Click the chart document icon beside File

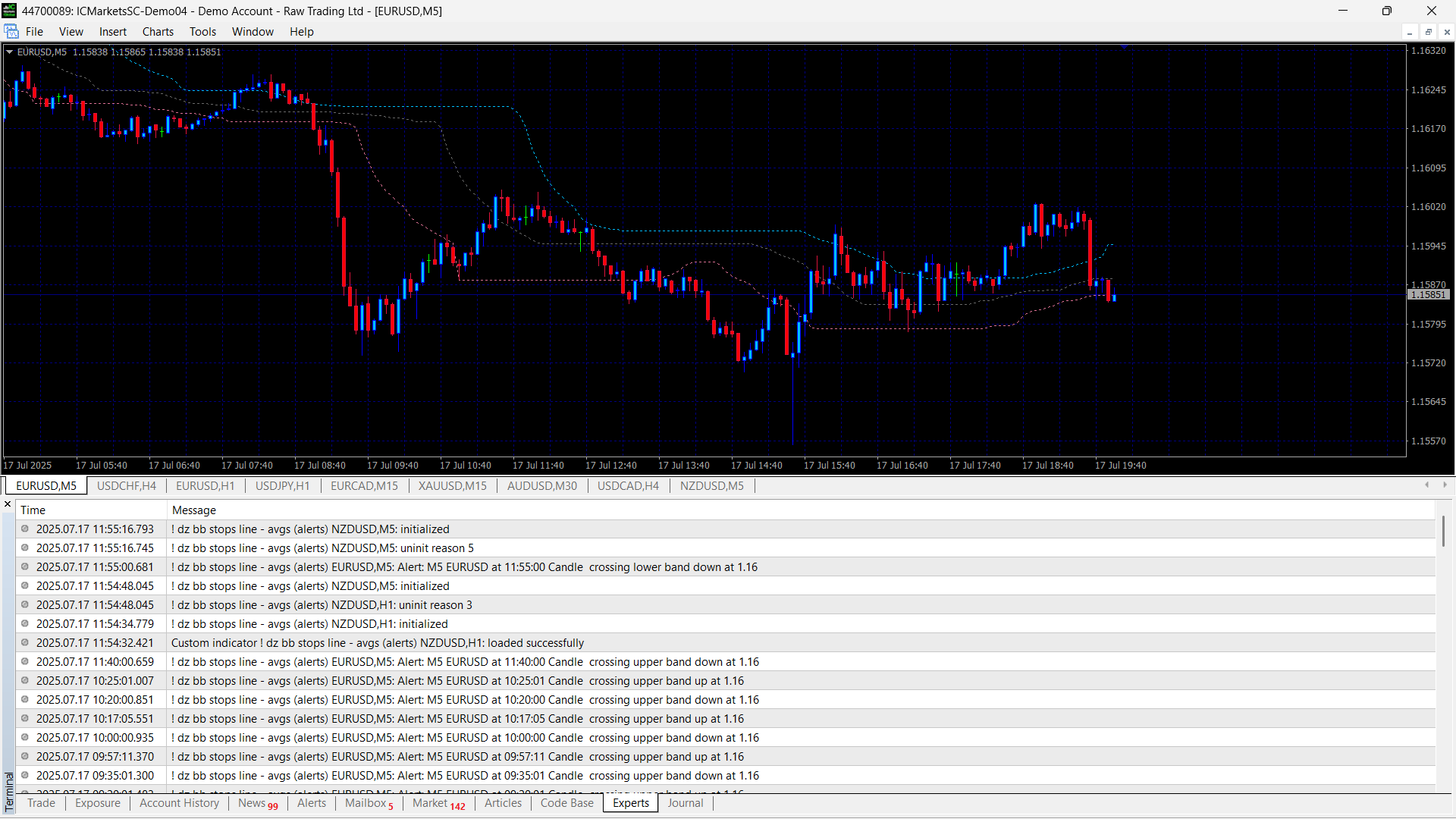click(11, 31)
